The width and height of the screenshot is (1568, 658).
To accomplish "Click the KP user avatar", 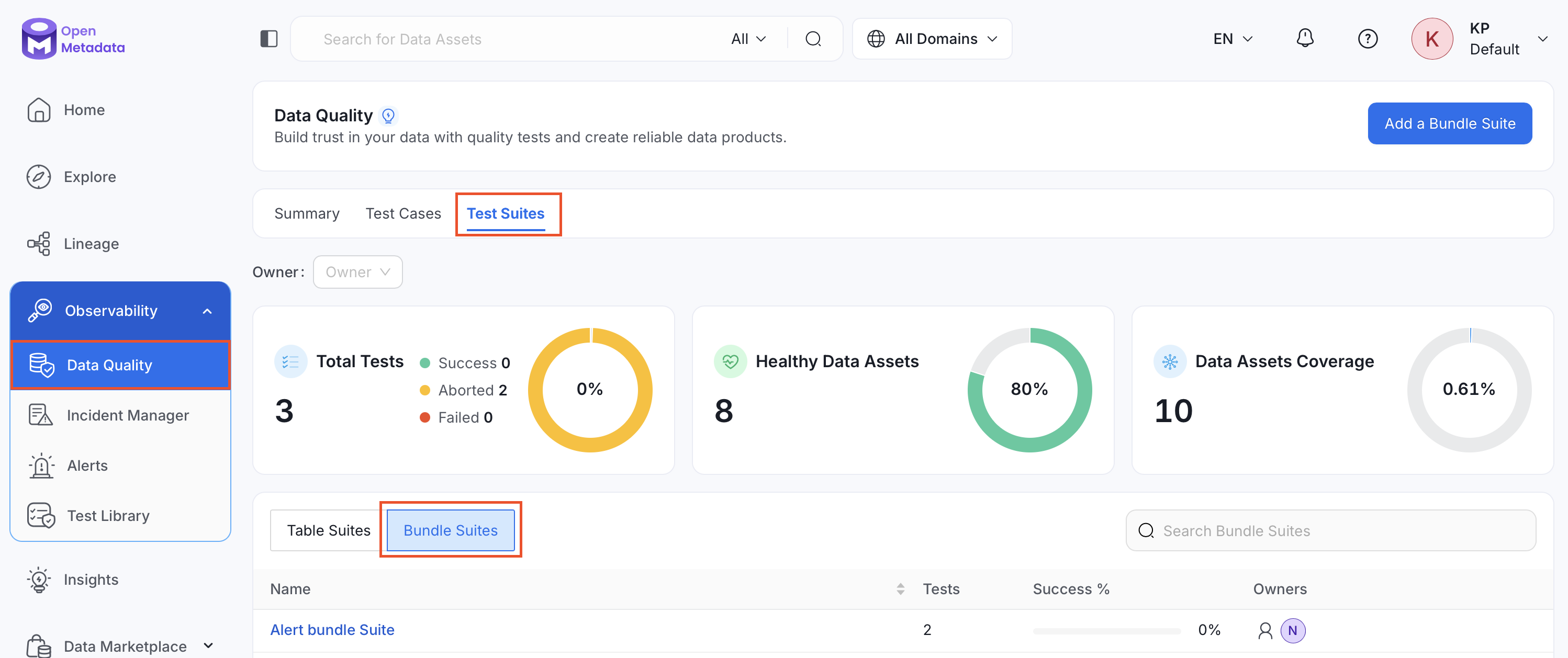I will tap(1431, 39).
